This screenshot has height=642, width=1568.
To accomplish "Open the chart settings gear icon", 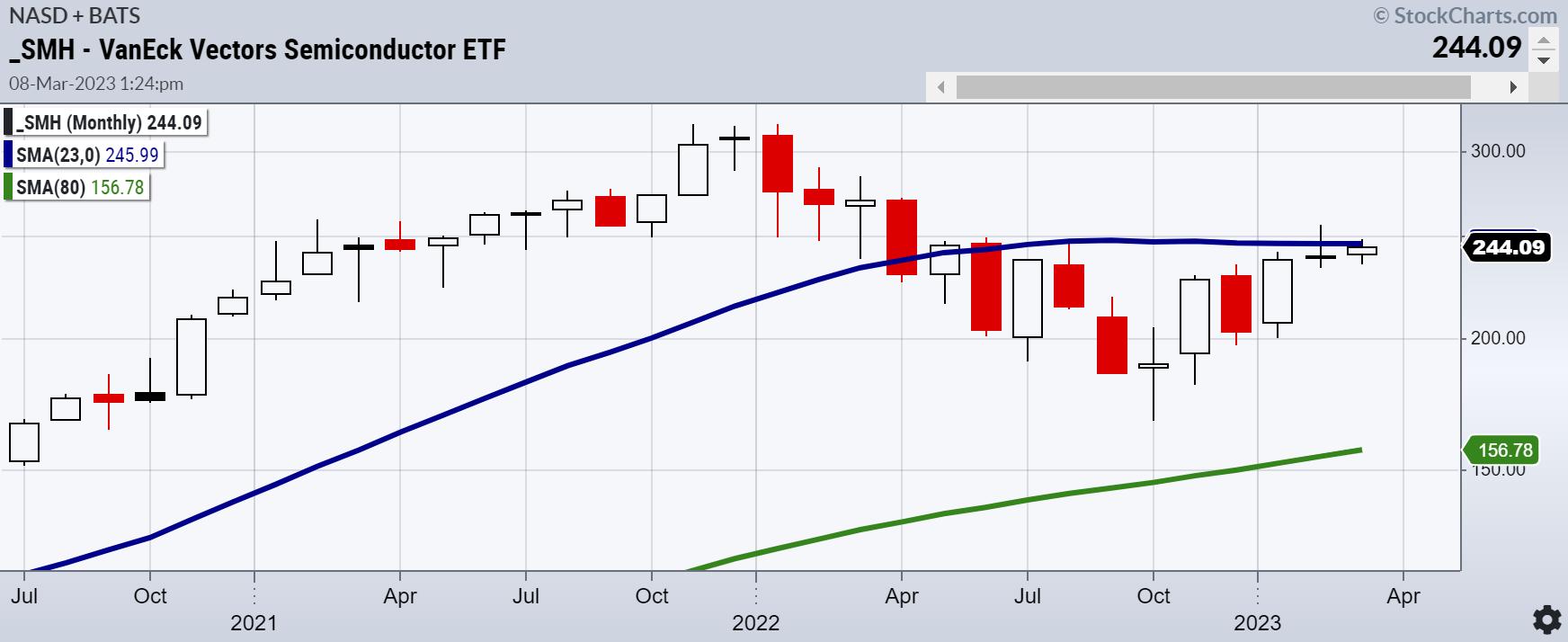I will click(1546, 620).
